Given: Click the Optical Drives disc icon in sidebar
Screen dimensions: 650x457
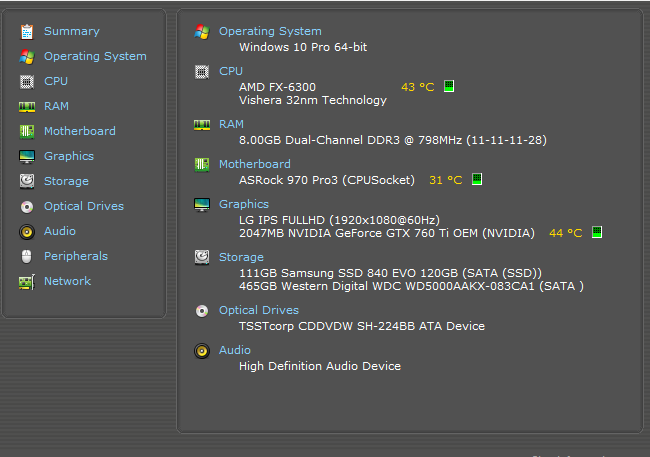Looking at the screenshot, I should tap(27, 207).
